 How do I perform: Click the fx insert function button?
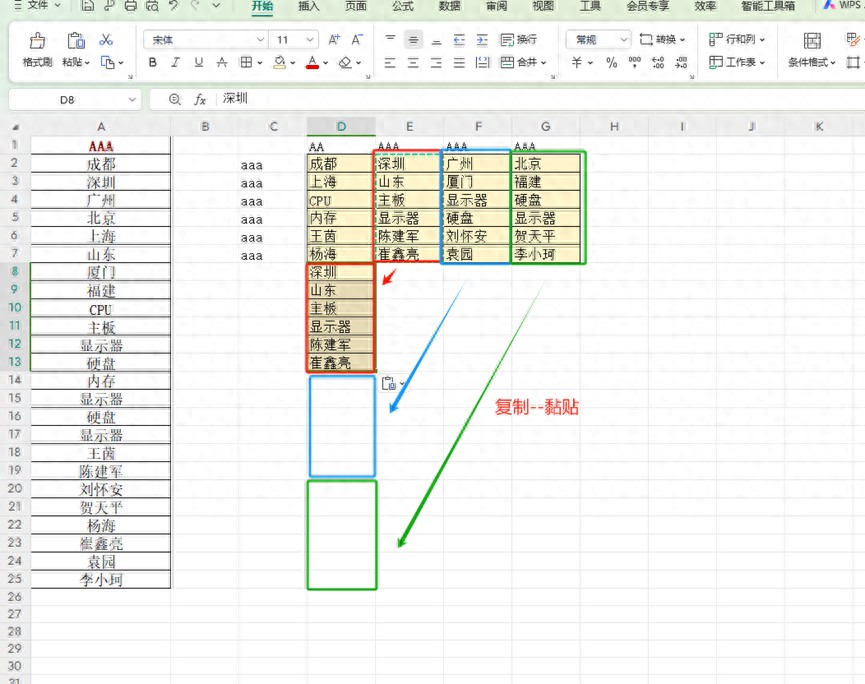coord(200,100)
